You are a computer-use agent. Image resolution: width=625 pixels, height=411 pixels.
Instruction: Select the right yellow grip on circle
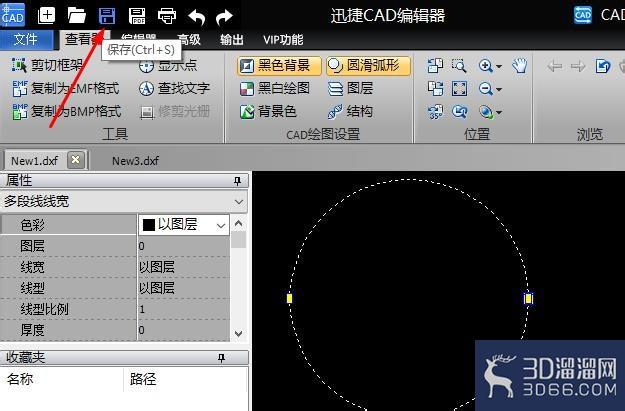(528, 299)
